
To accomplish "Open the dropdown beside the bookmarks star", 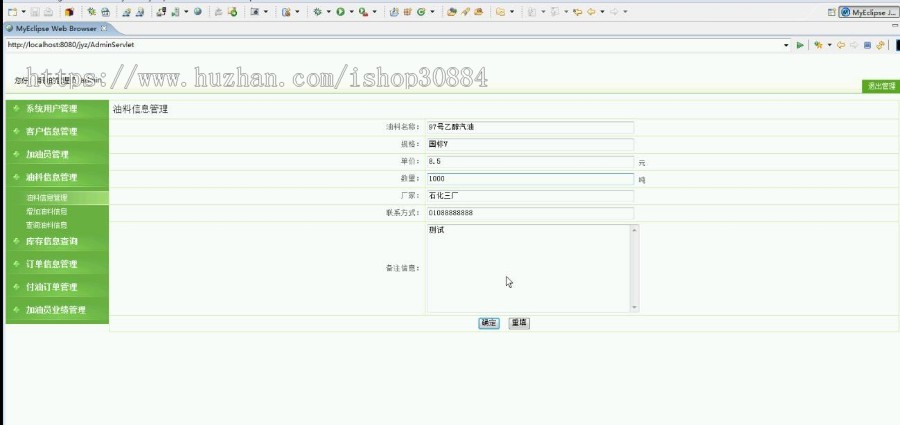I will coord(829,45).
